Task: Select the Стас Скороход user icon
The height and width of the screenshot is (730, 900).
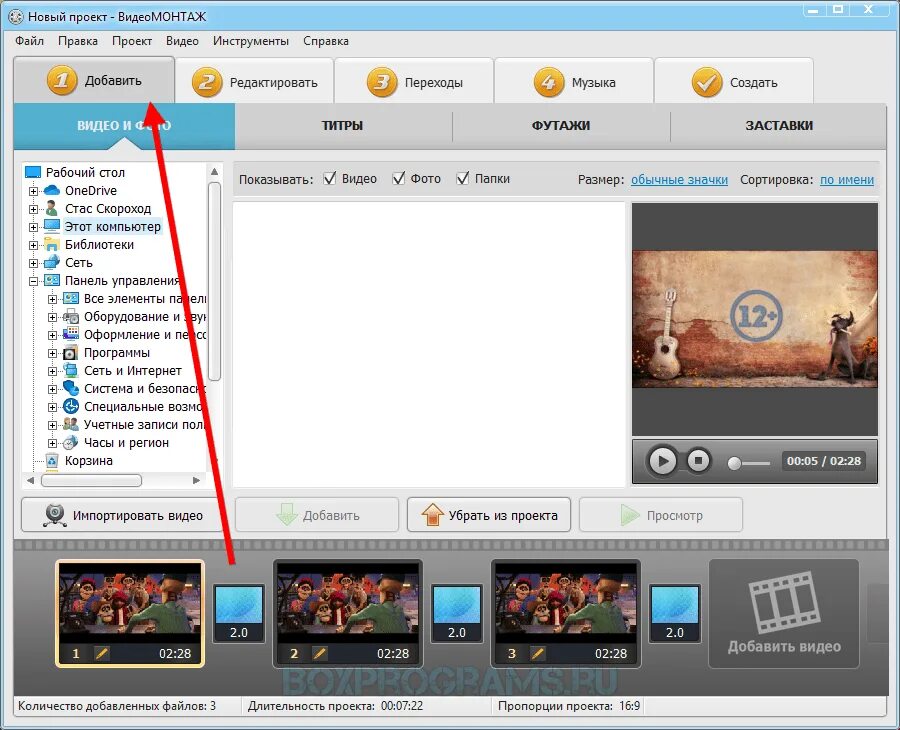Action: 52,208
